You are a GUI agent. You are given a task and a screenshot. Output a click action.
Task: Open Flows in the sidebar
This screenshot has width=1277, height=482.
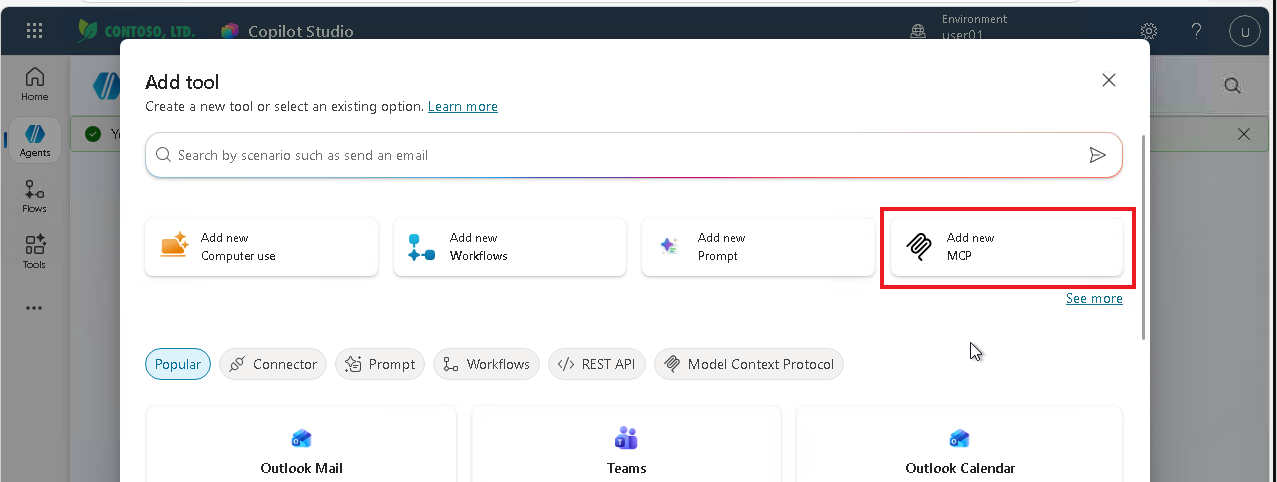coord(35,196)
